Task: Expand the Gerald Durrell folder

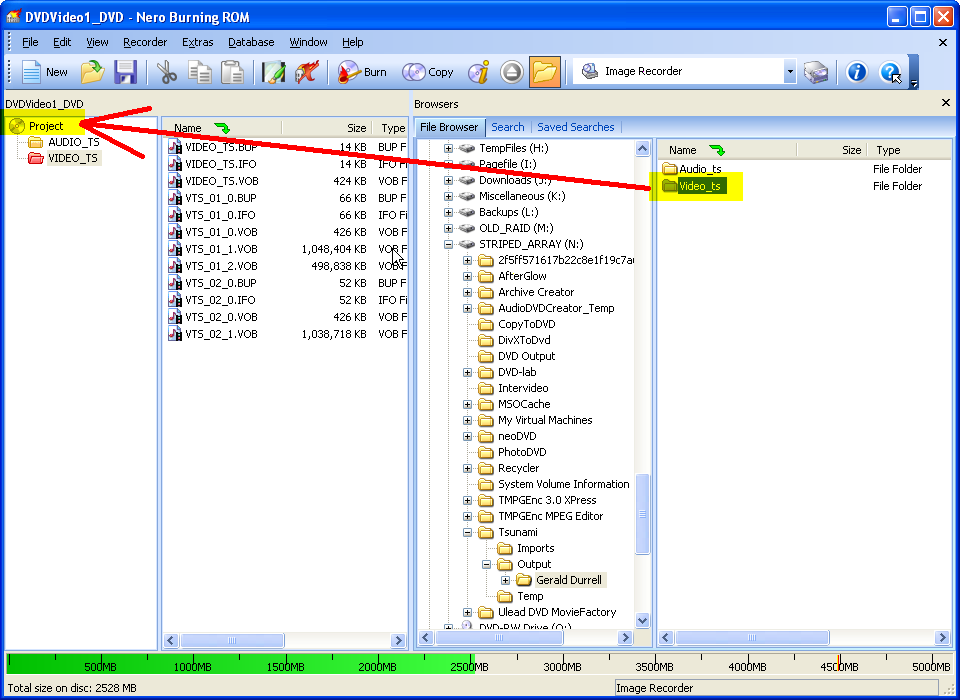Action: pos(505,580)
